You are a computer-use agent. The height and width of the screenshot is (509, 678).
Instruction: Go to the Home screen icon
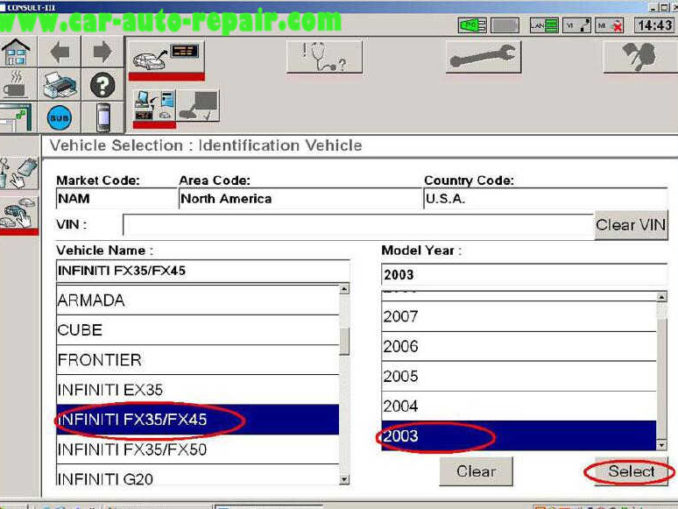pyautogui.click(x=16, y=52)
